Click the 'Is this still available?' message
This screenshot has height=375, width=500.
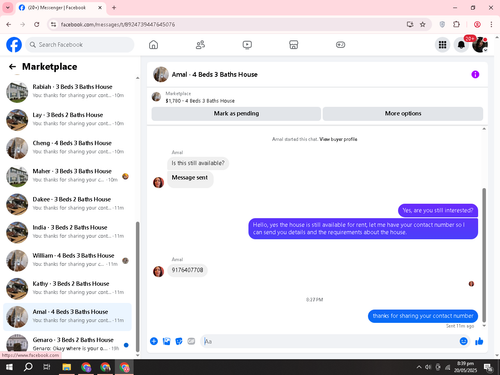198,163
